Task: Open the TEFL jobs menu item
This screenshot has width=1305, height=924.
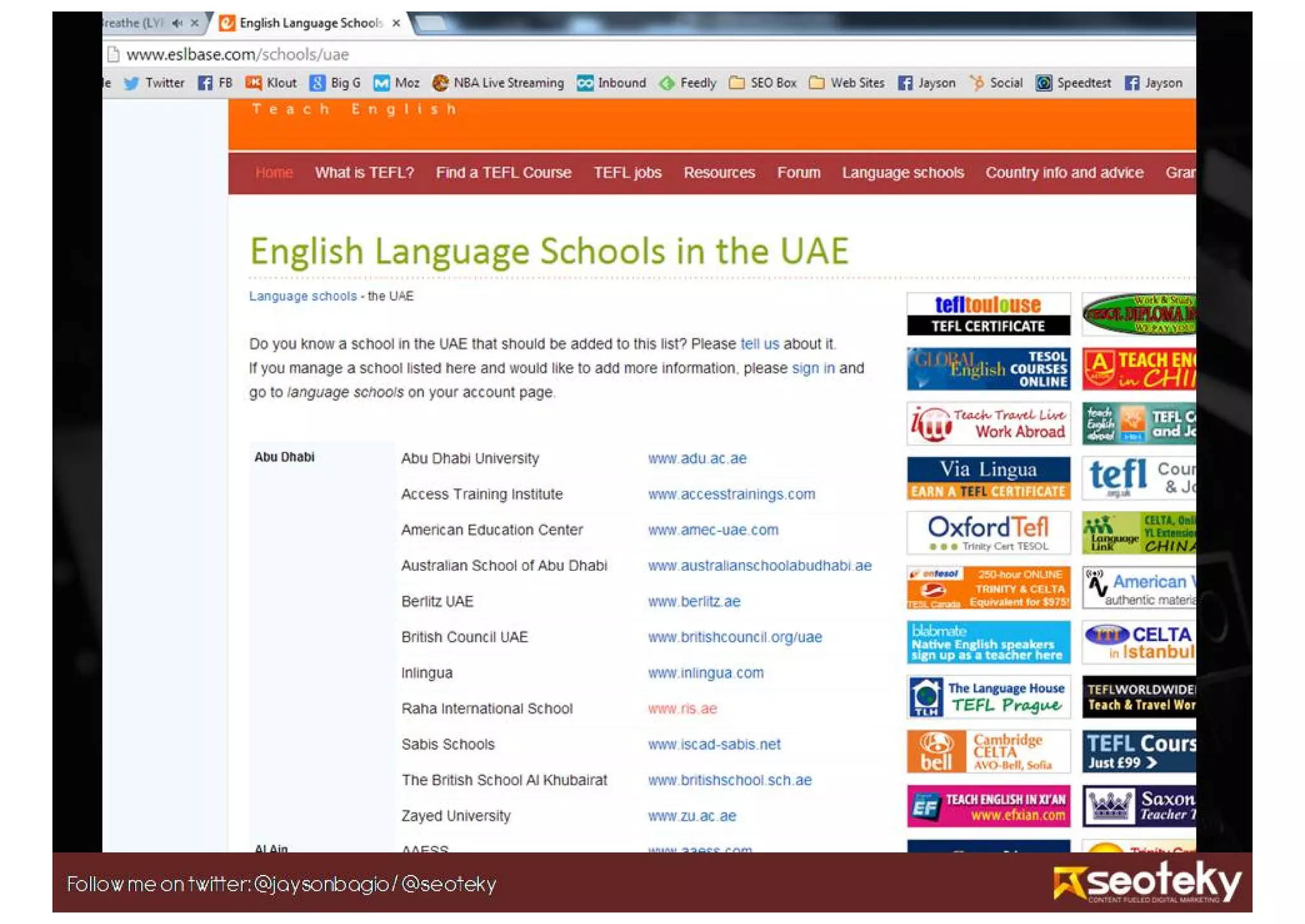Action: (627, 173)
